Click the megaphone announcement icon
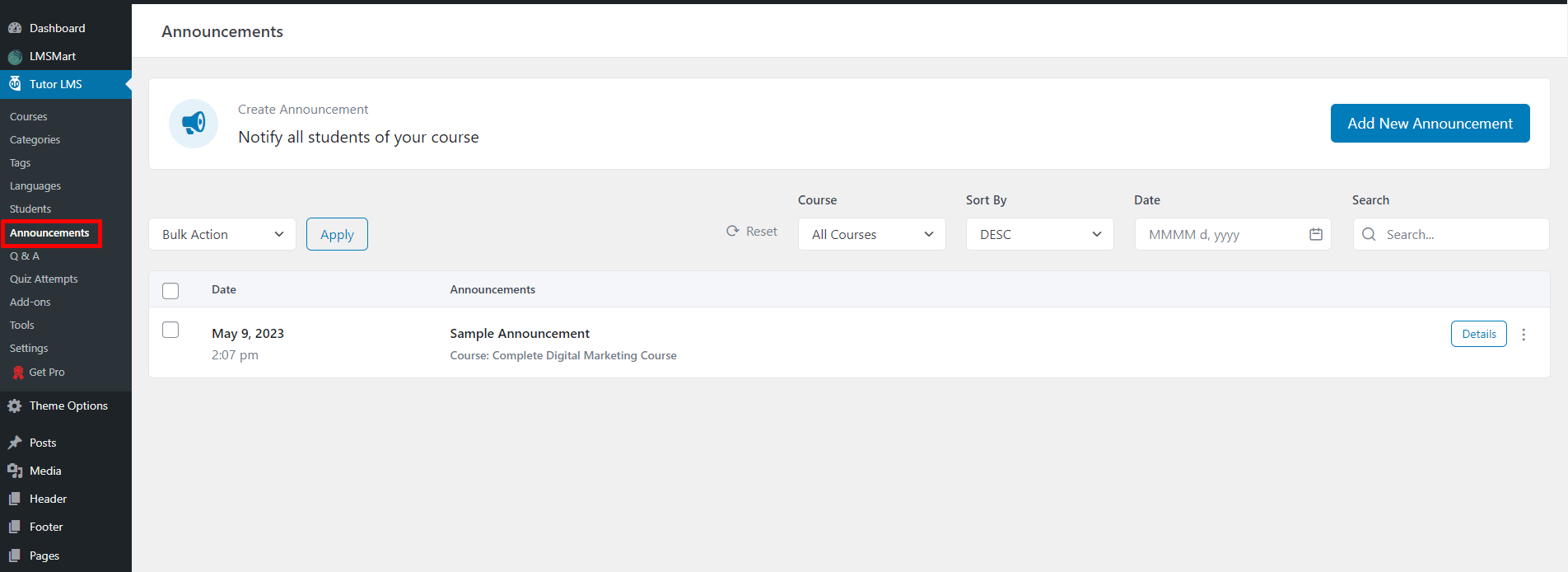Screen dimensions: 1568x572 (194, 124)
